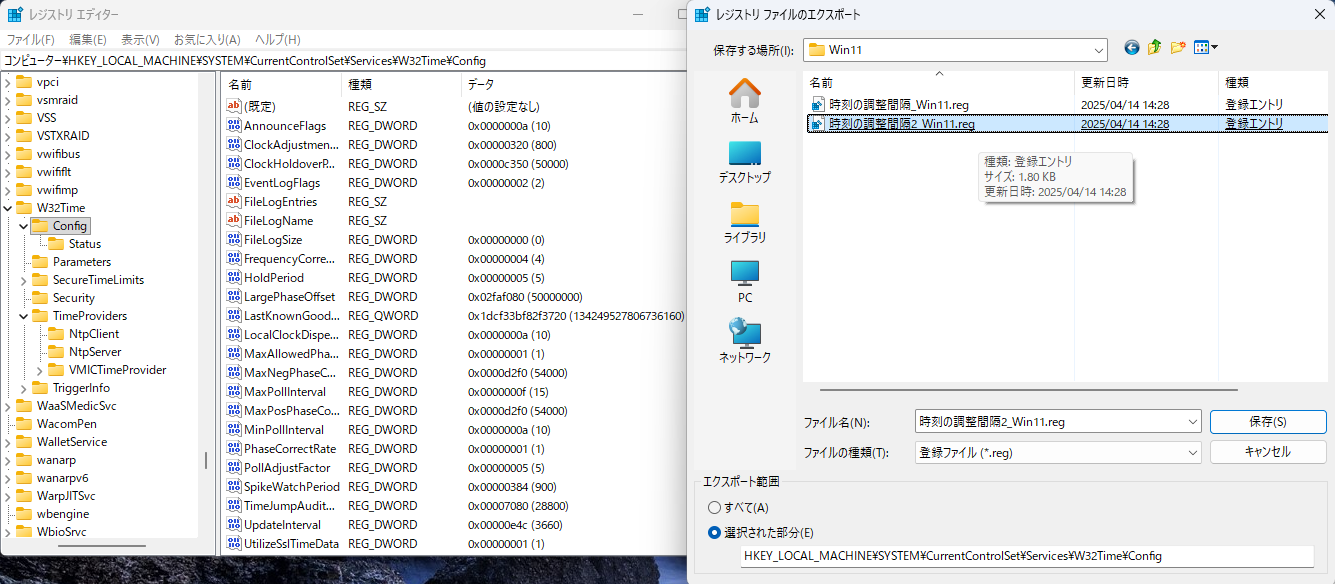Expand the TriggerInfo tree node
The width and height of the screenshot is (1335, 584).
coord(24,388)
